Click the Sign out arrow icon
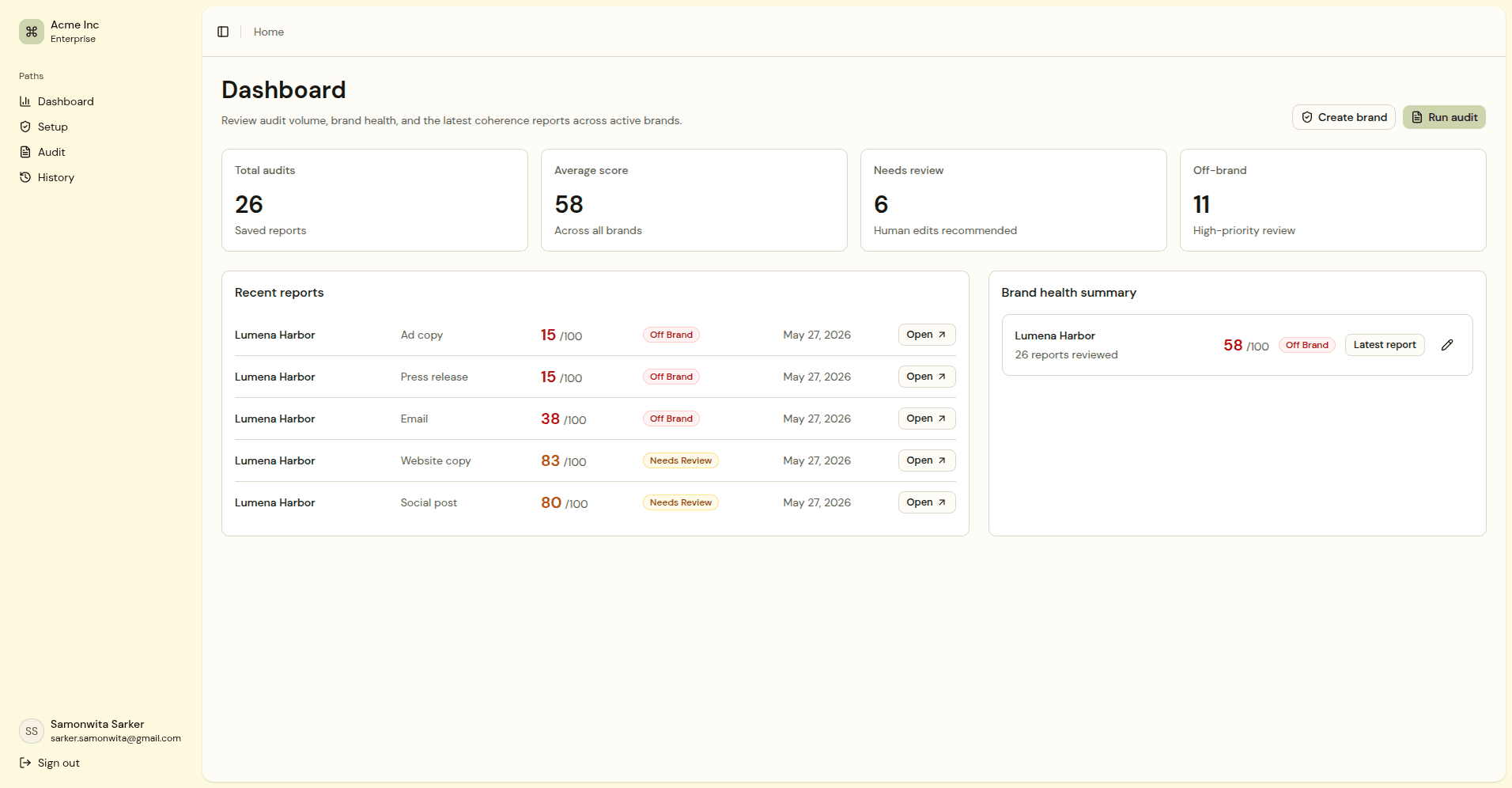Viewport: 1512px width, 788px height. [25, 763]
